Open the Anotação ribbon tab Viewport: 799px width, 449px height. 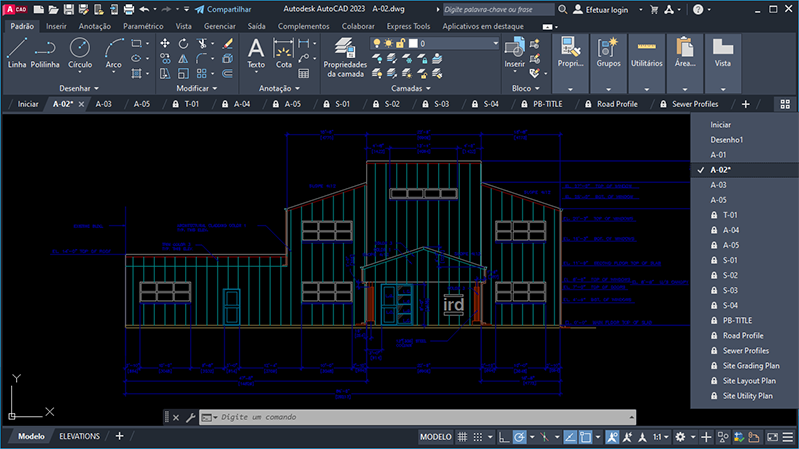click(94, 26)
